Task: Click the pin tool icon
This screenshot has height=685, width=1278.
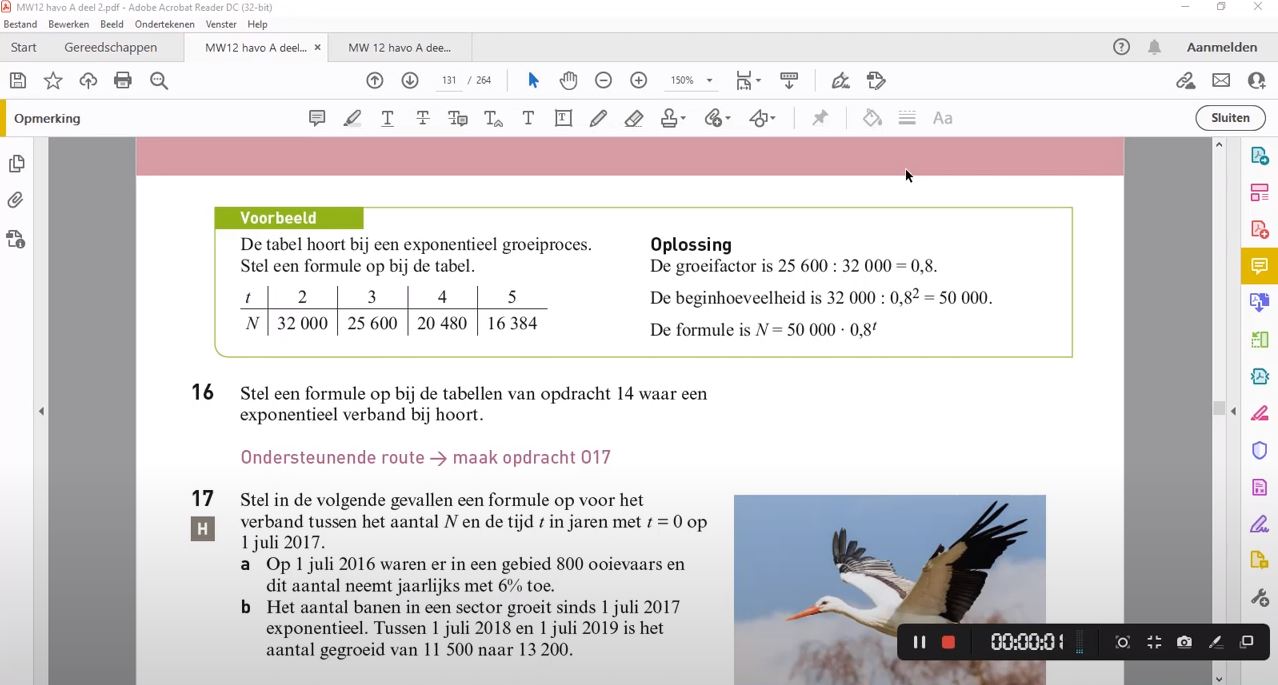Action: pos(820,118)
